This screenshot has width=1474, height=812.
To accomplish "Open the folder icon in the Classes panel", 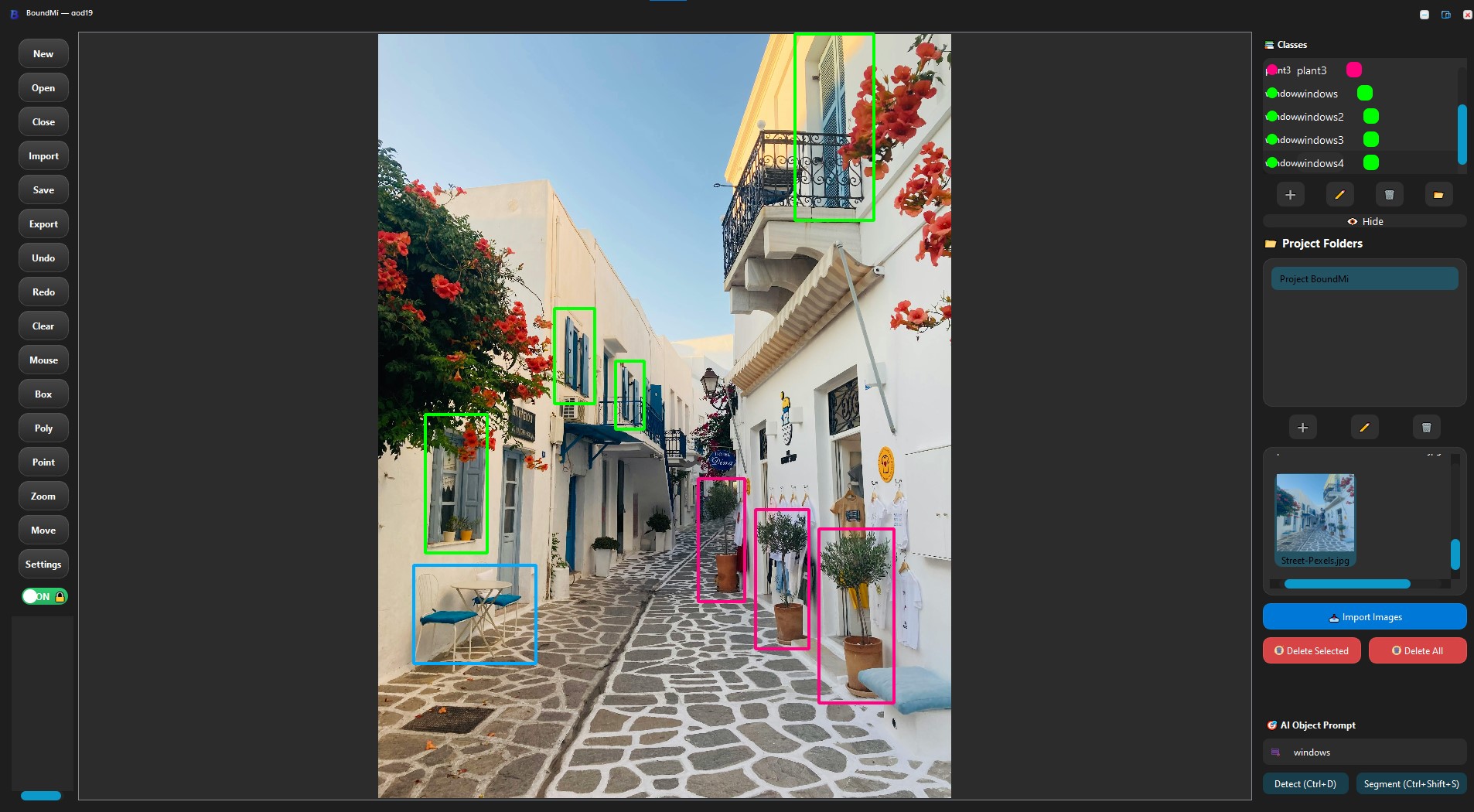I will coord(1438,194).
